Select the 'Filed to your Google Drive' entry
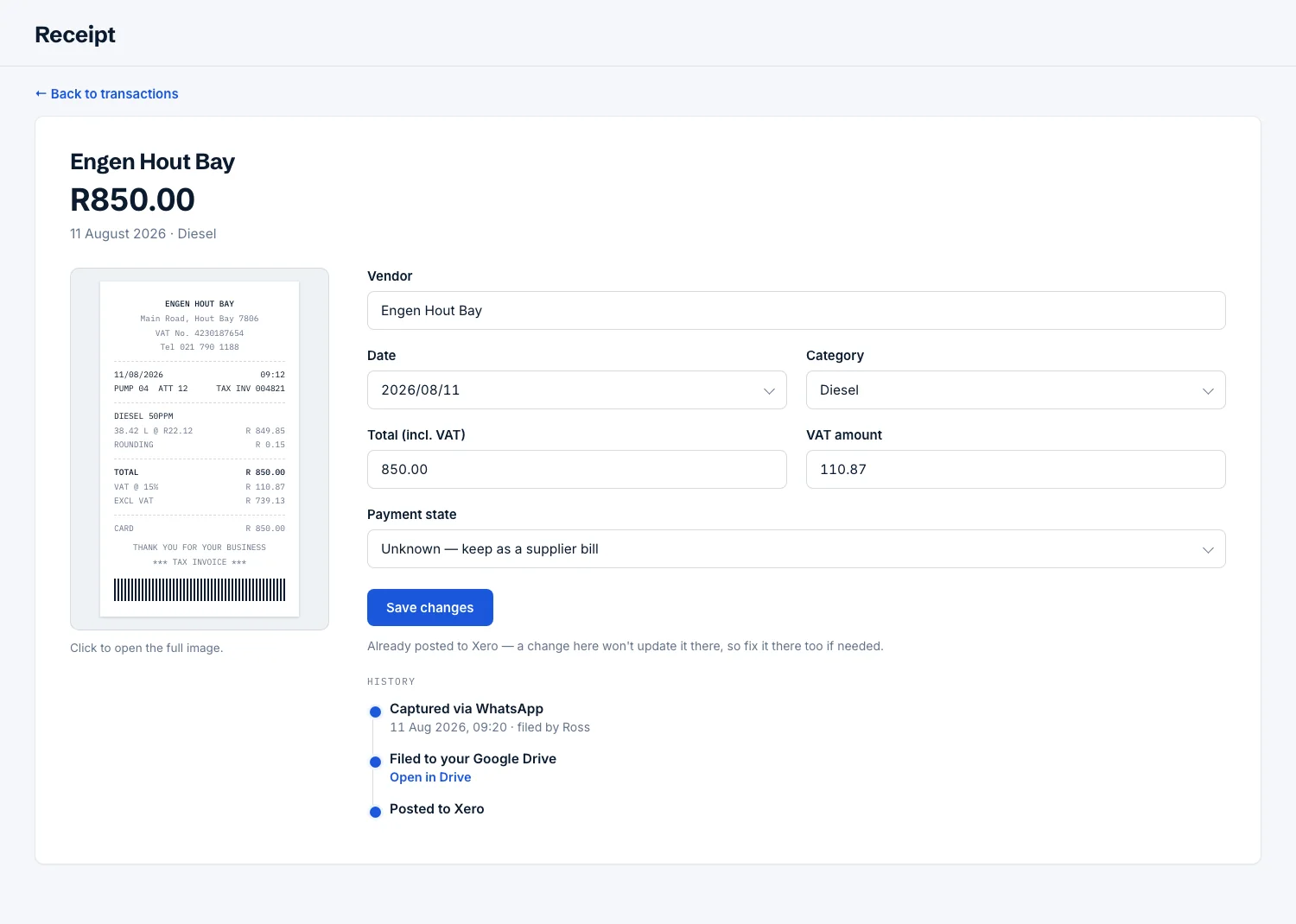The height and width of the screenshot is (924, 1296). coord(473,759)
